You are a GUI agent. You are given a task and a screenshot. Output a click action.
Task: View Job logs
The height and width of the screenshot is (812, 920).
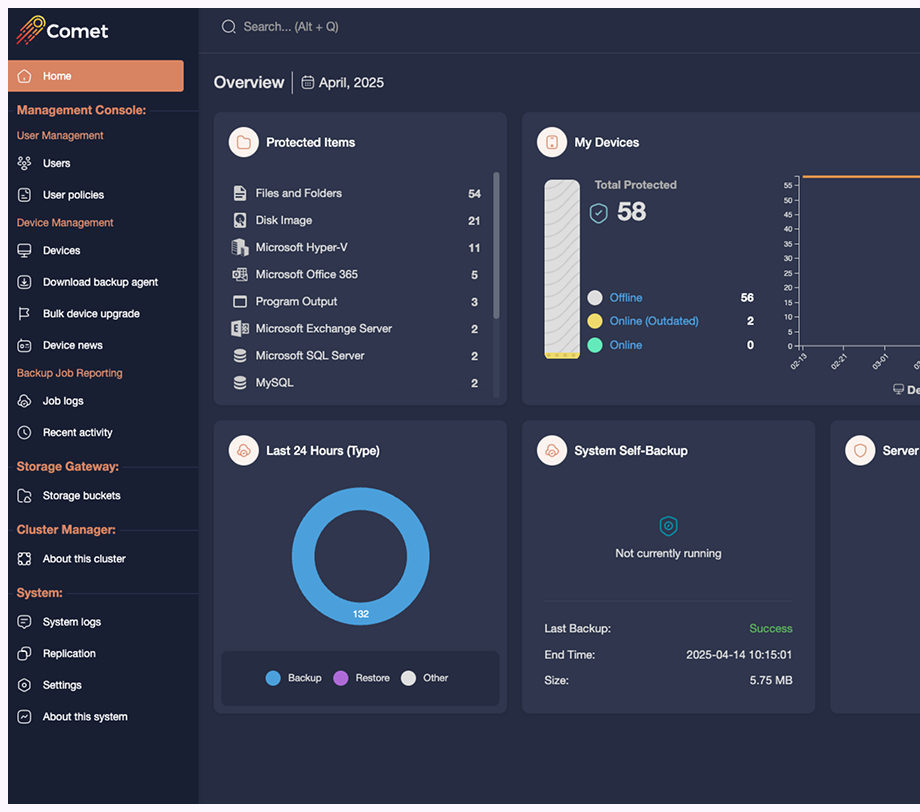pos(63,401)
